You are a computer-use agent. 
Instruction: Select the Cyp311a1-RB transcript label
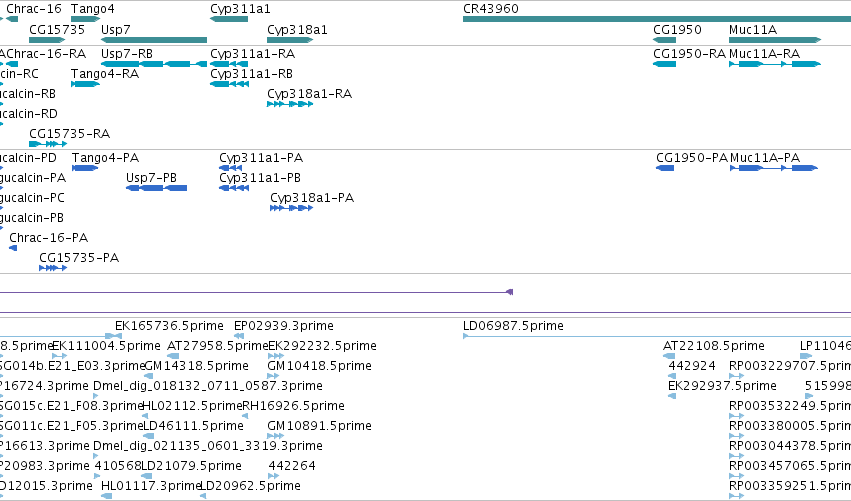coord(251,73)
